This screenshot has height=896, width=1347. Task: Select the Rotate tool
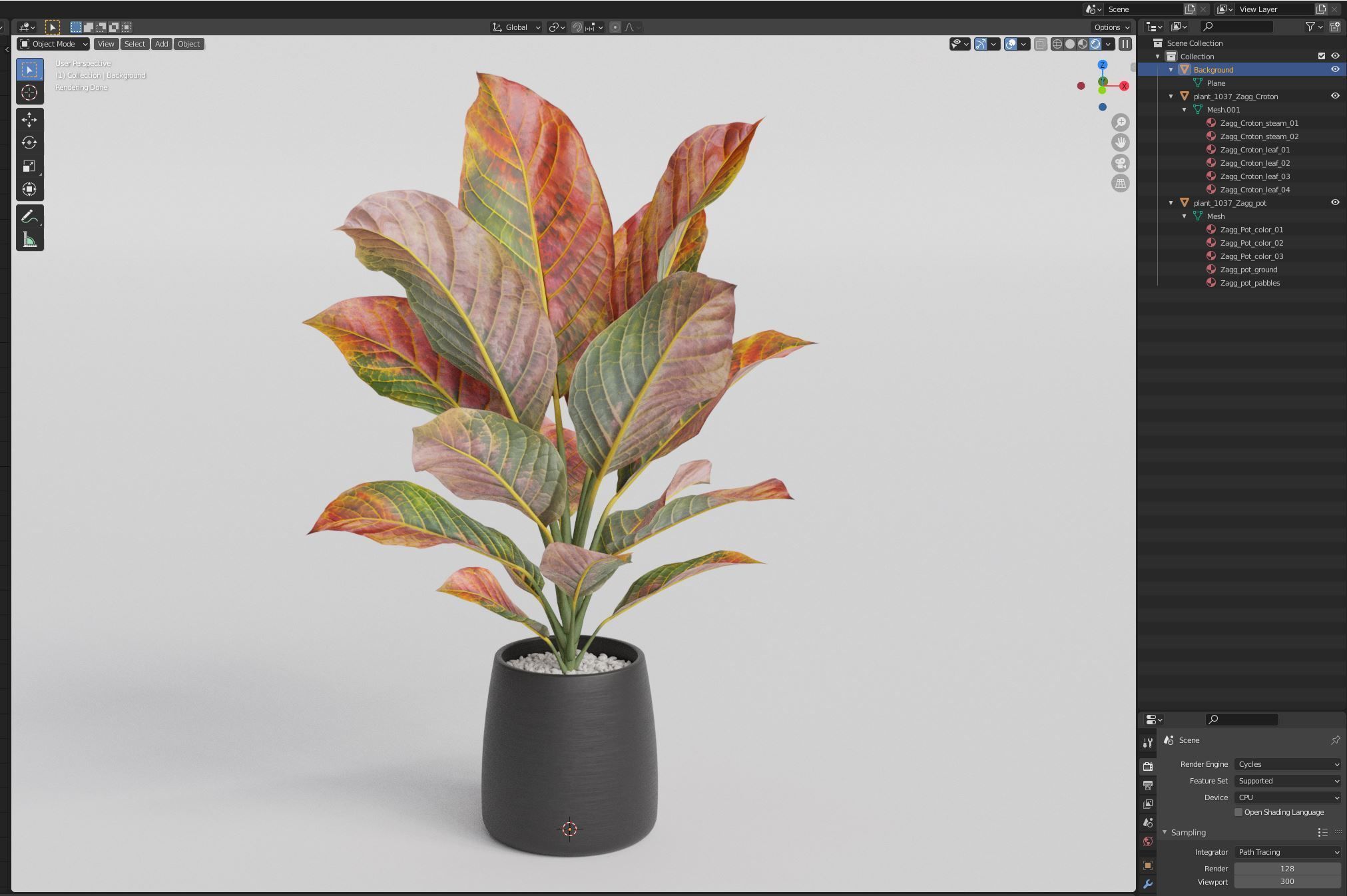[29, 142]
